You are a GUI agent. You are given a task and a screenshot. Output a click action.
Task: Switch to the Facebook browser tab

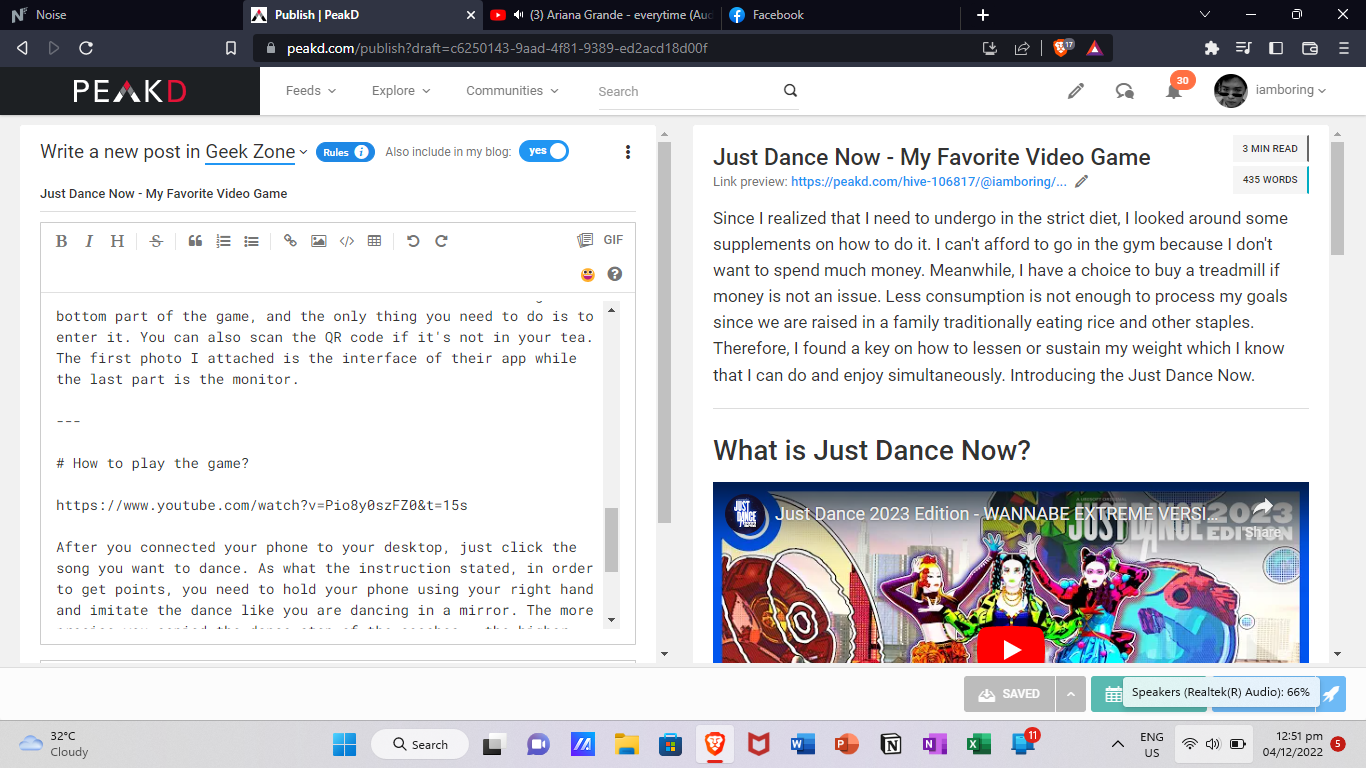click(x=839, y=15)
